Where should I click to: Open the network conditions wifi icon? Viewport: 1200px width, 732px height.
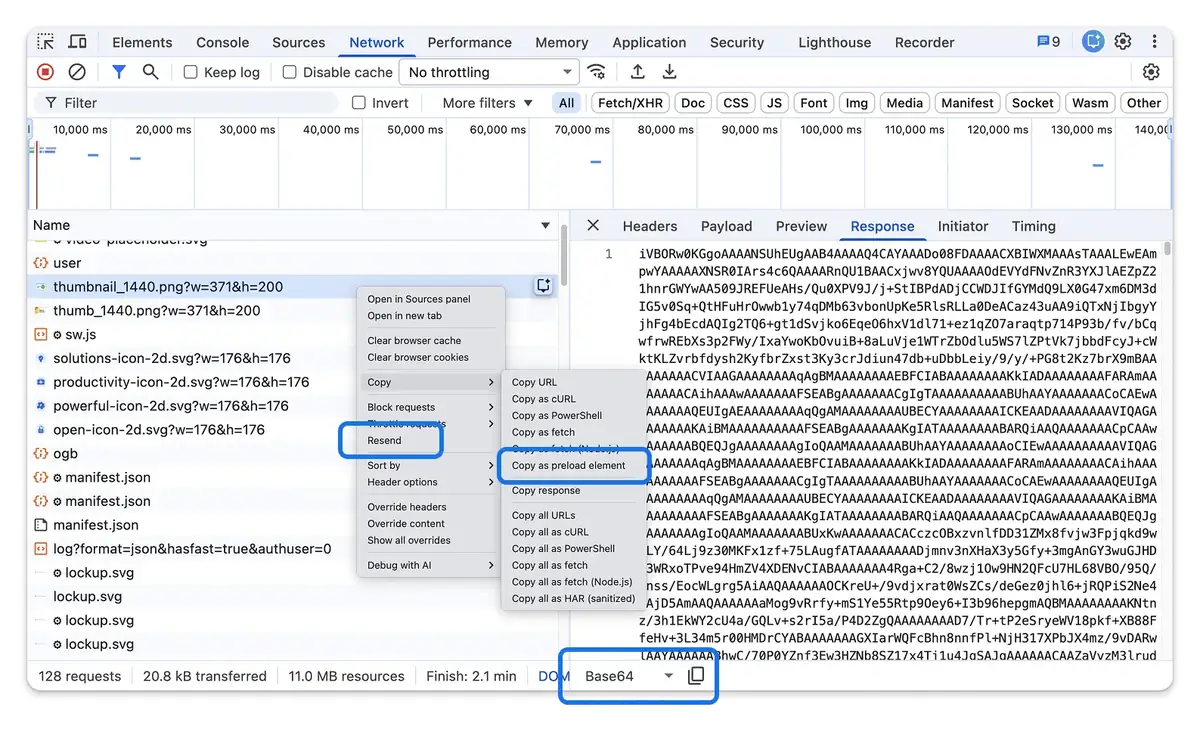[597, 72]
